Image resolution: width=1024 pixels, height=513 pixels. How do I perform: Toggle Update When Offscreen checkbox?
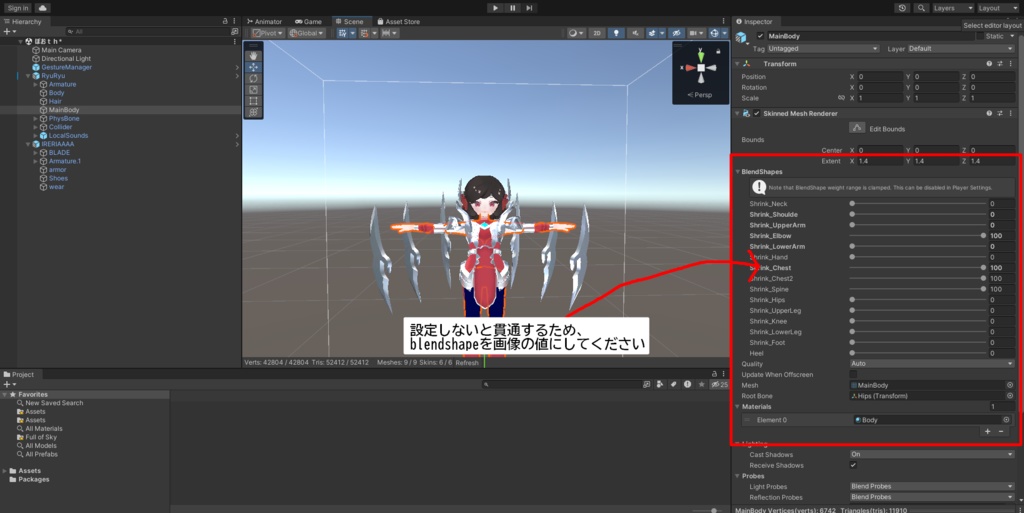[x=853, y=375]
